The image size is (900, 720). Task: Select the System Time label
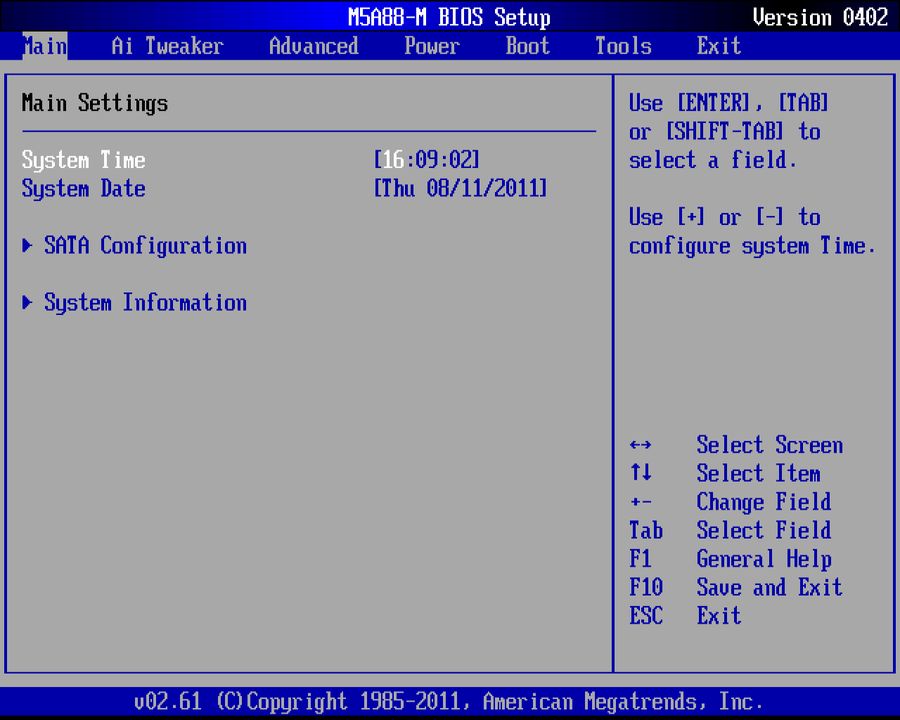tap(83, 160)
